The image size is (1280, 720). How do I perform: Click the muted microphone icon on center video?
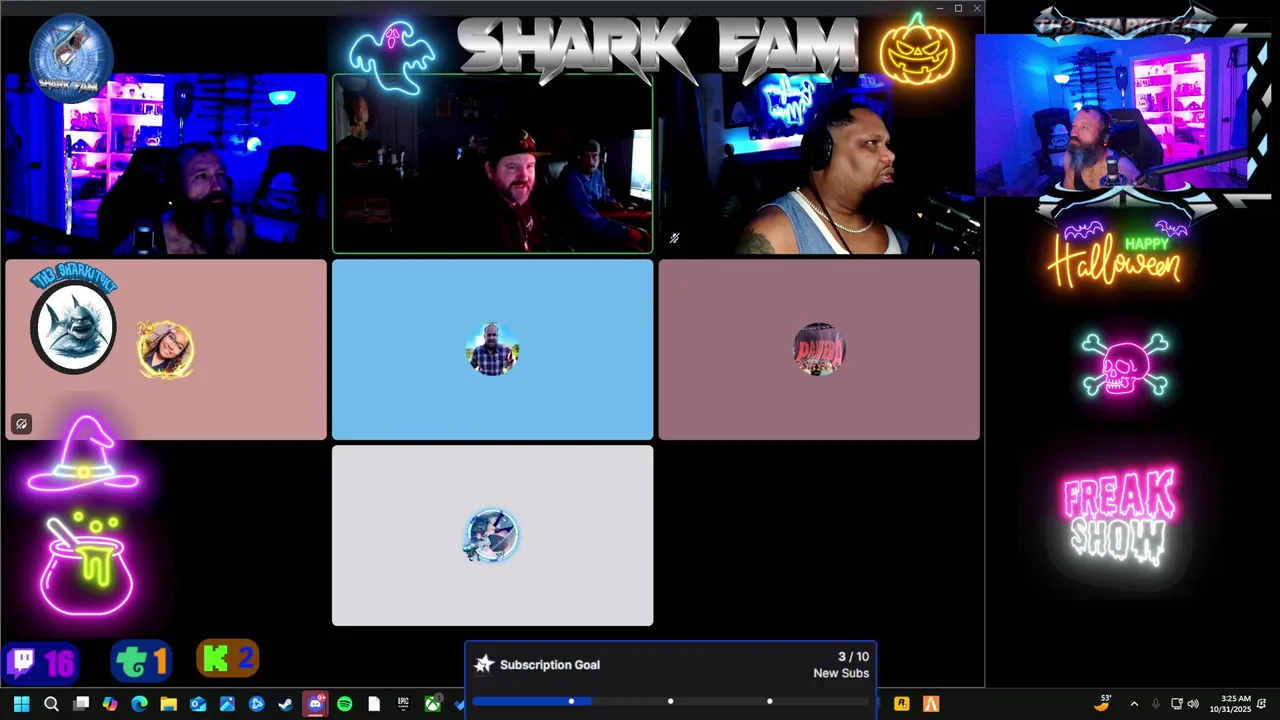pos(674,238)
